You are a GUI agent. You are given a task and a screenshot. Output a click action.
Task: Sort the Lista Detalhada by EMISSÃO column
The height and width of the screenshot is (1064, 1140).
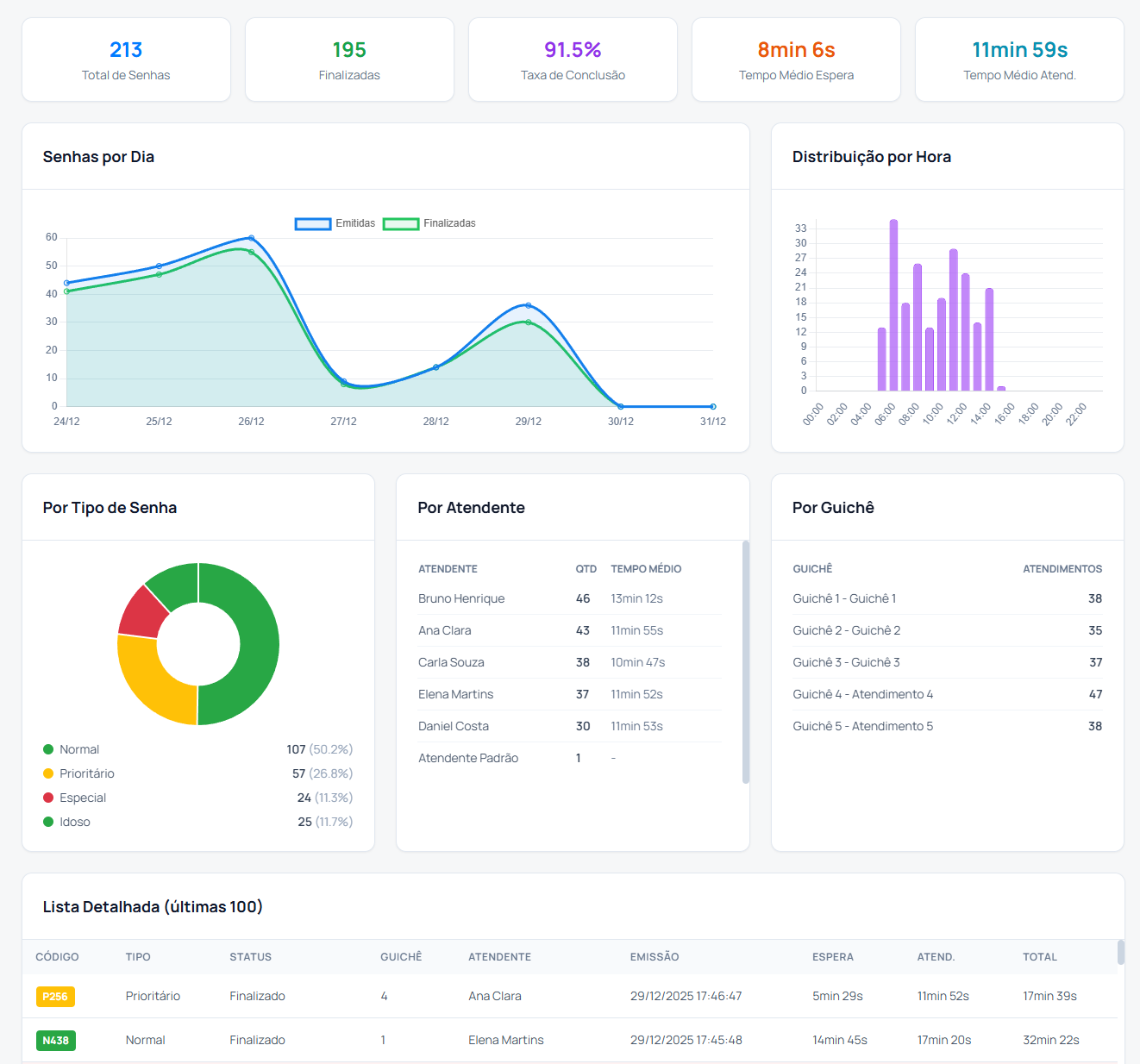[x=655, y=957]
